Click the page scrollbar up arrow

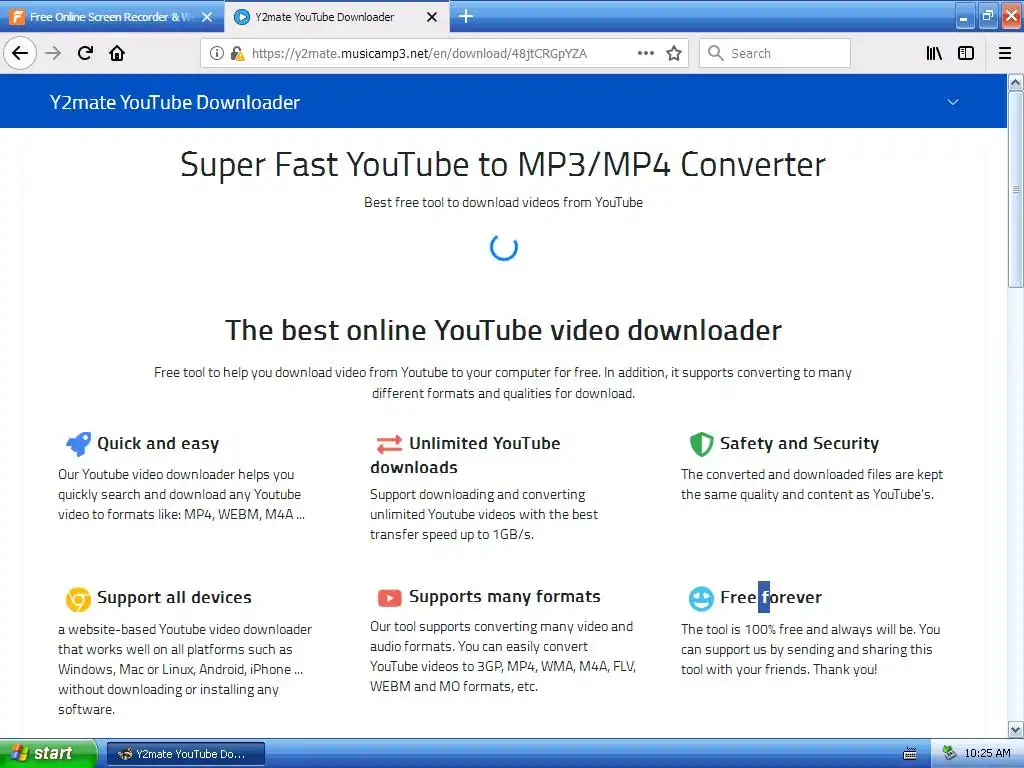pos(1016,82)
